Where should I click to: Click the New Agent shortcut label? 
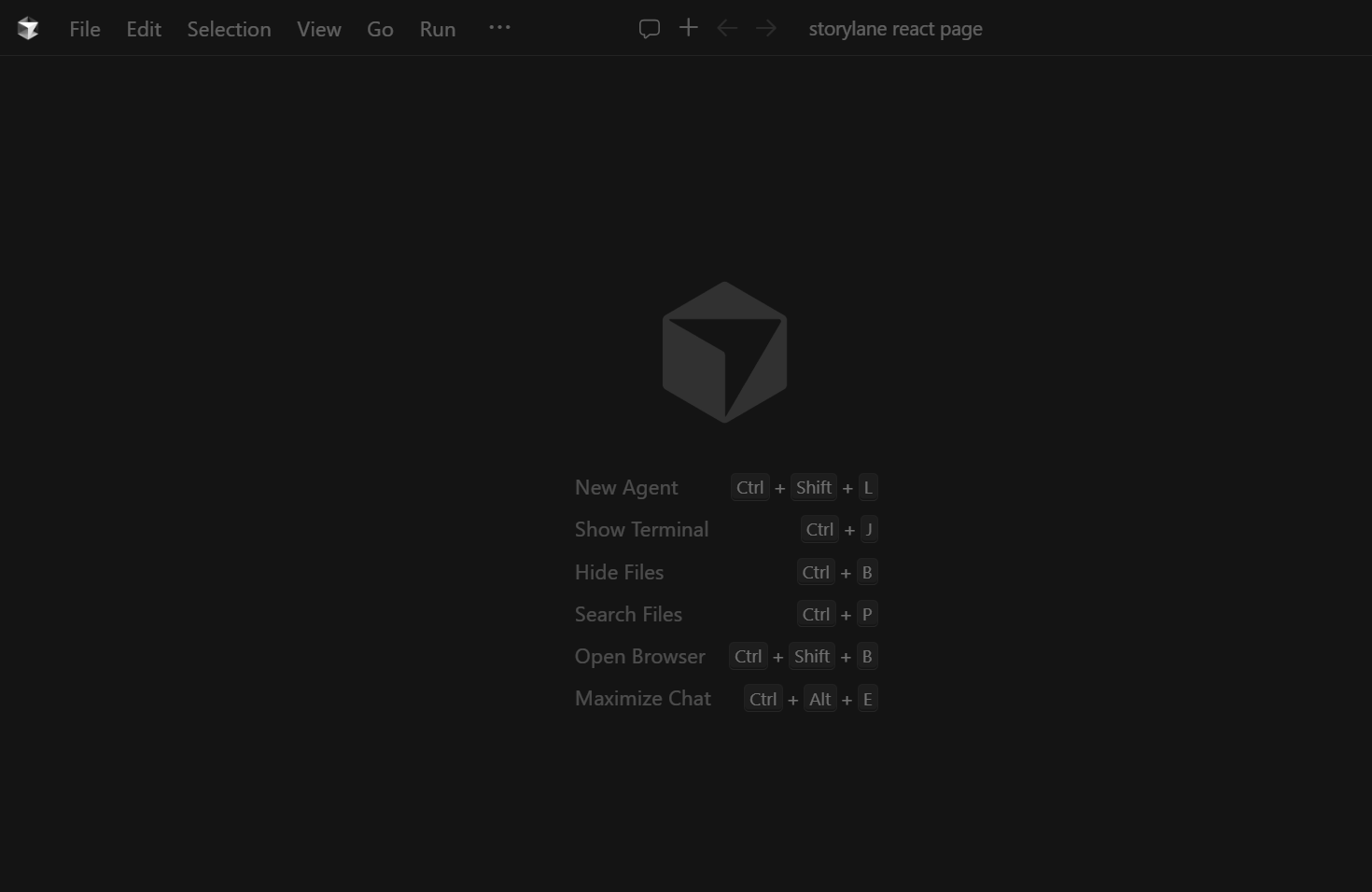click(626, 488)
